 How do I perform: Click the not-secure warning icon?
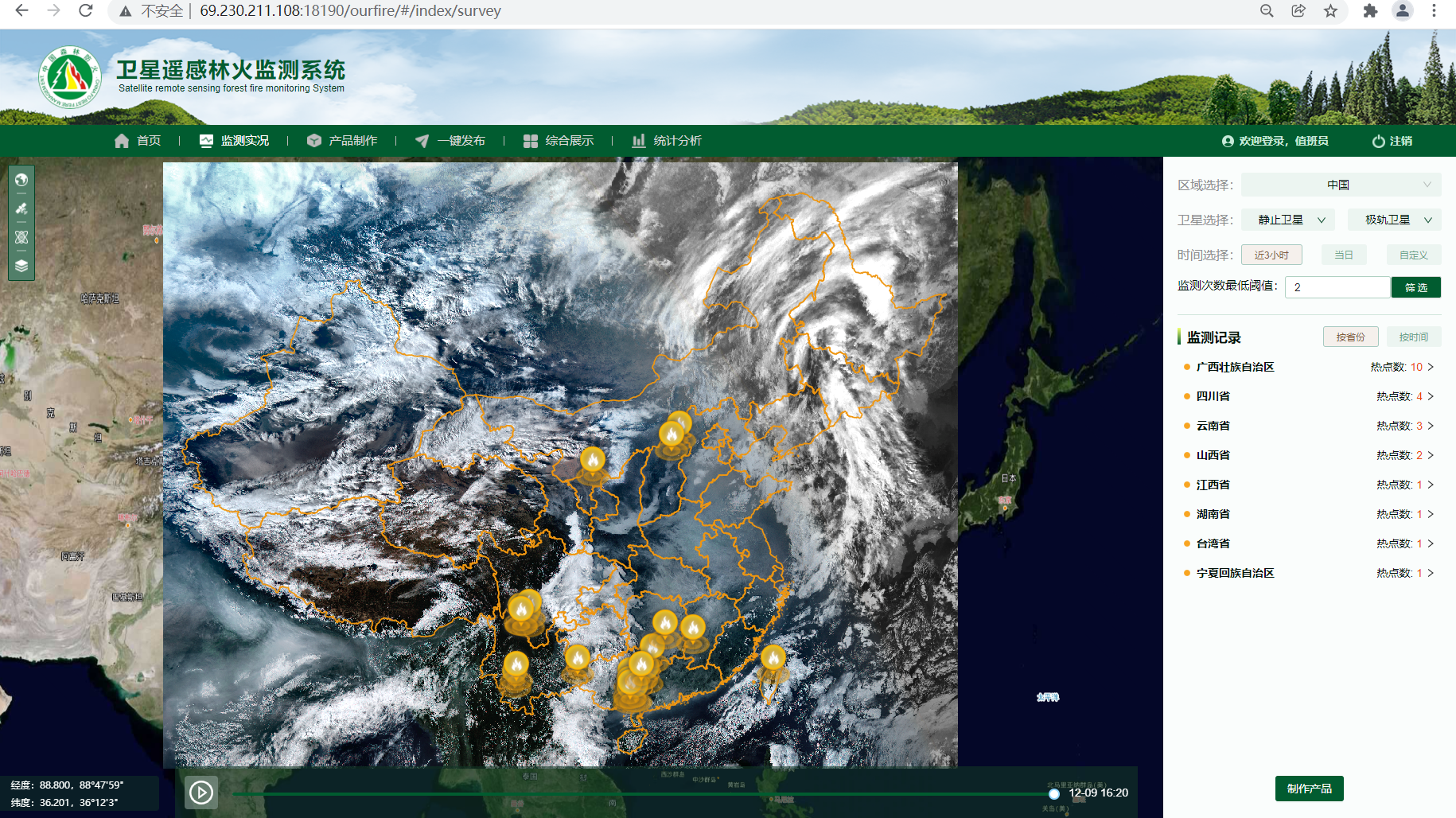coord(125,11)
